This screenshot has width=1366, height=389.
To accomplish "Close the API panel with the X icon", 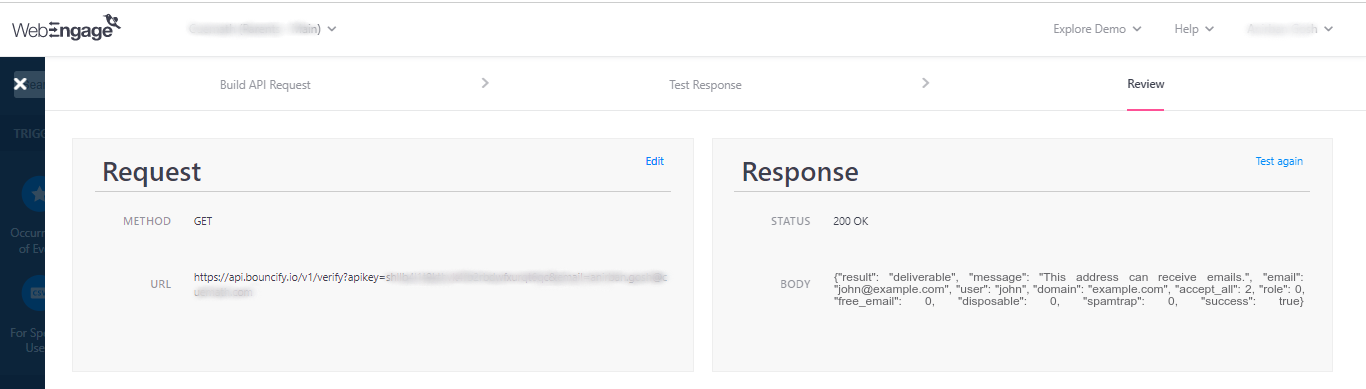I will pyautogui.click(x=20, y=84).
